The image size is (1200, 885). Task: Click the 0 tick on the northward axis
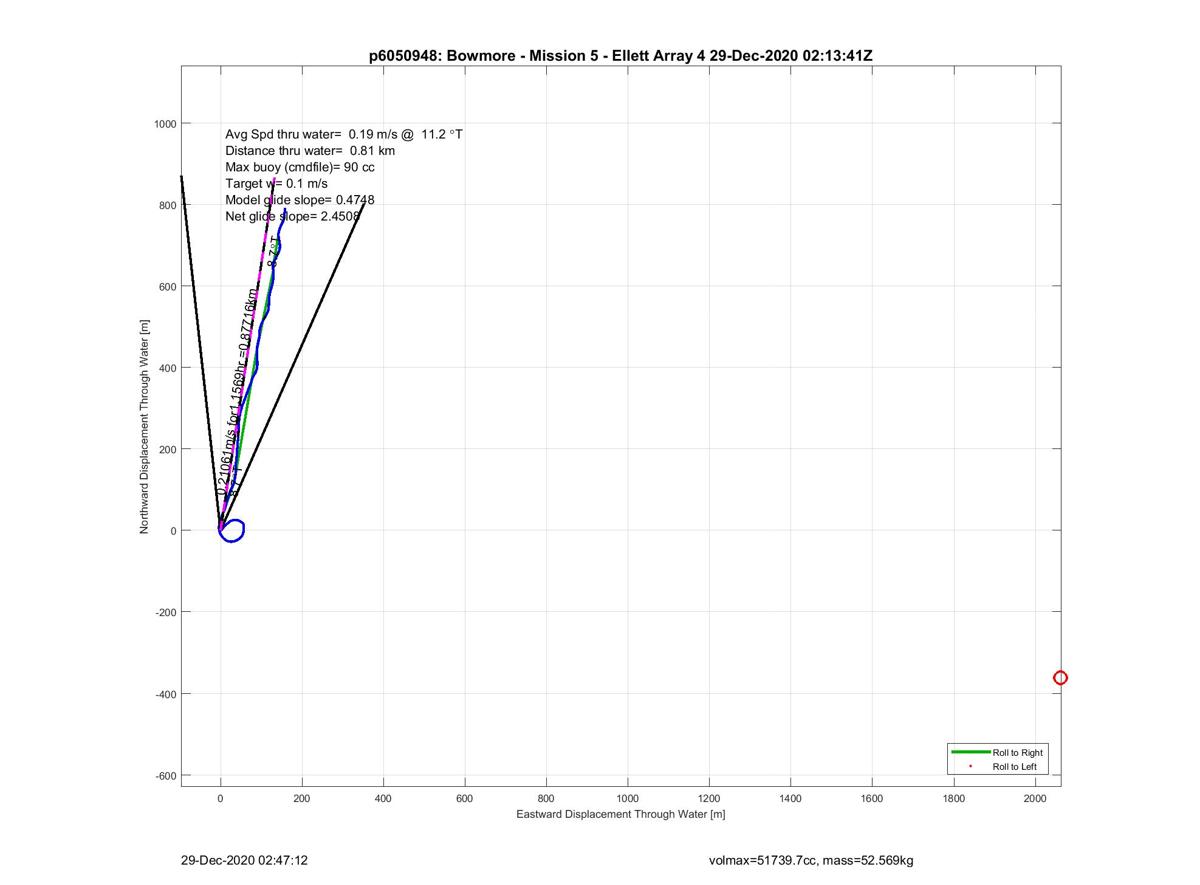174,531
